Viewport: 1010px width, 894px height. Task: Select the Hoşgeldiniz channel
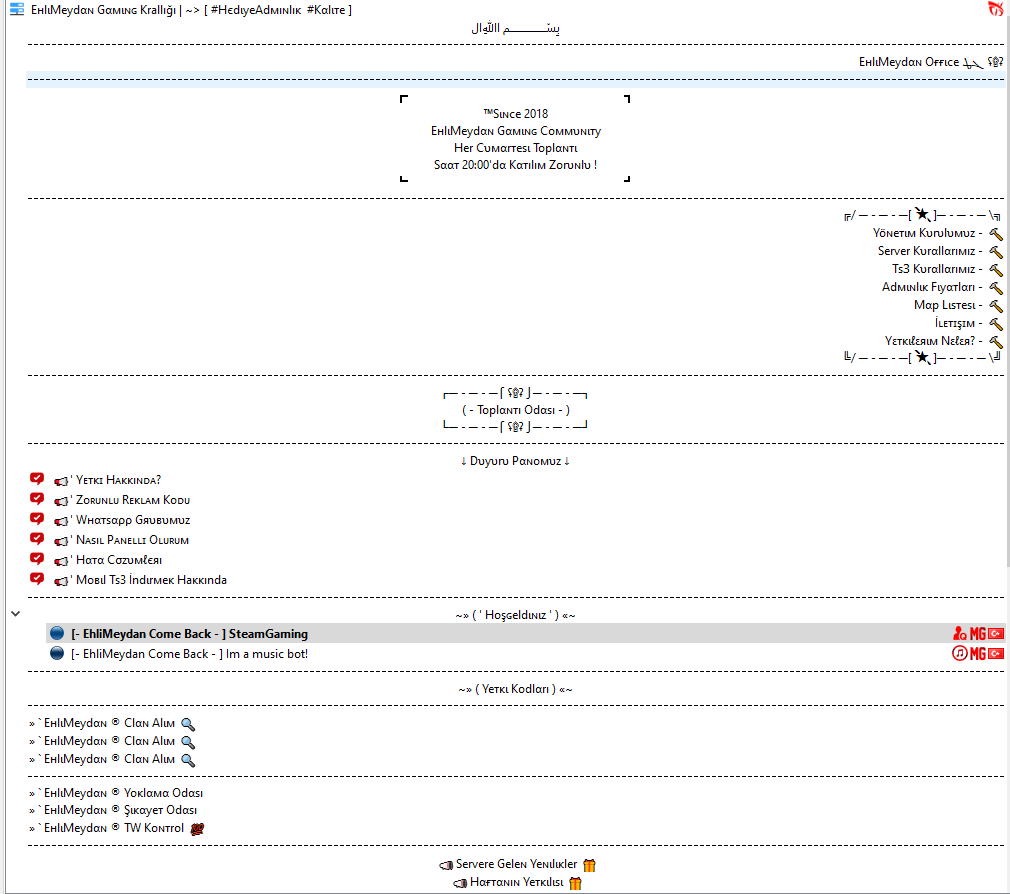[515, 614]
